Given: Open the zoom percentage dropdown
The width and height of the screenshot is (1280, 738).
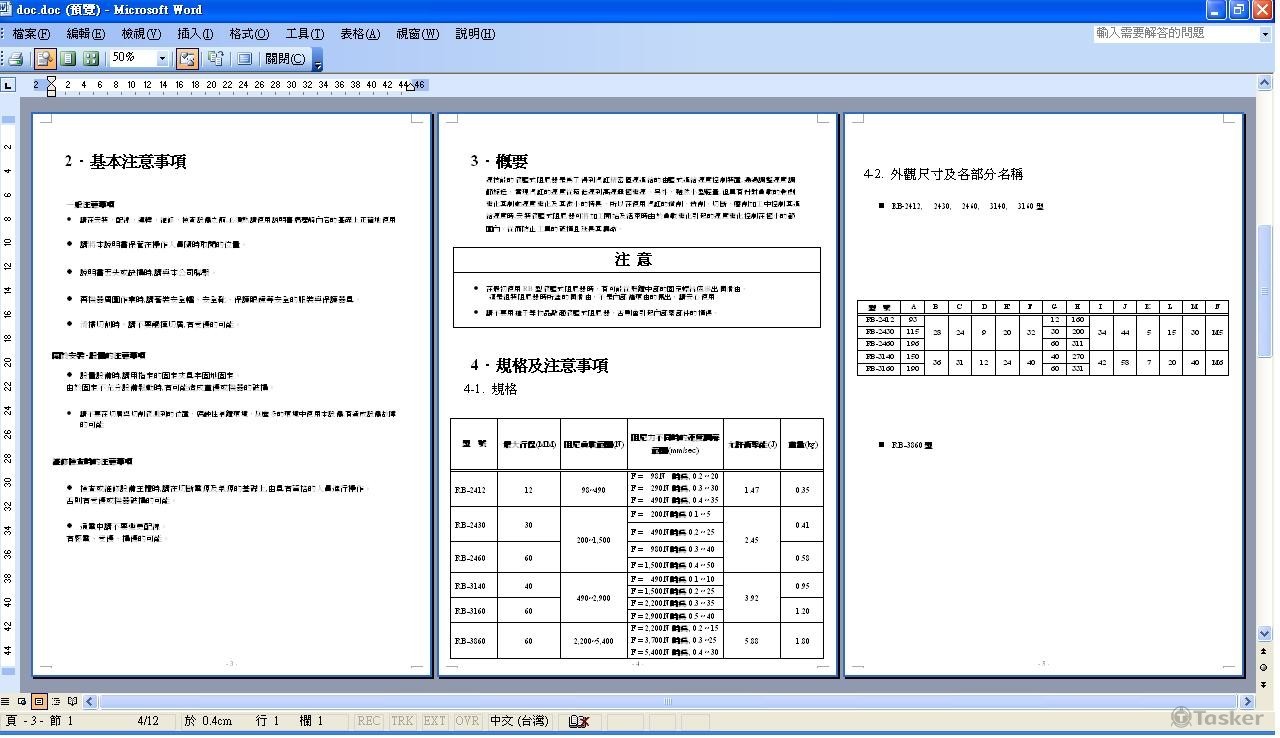Looking at the screenshot, I should (163, 57).
